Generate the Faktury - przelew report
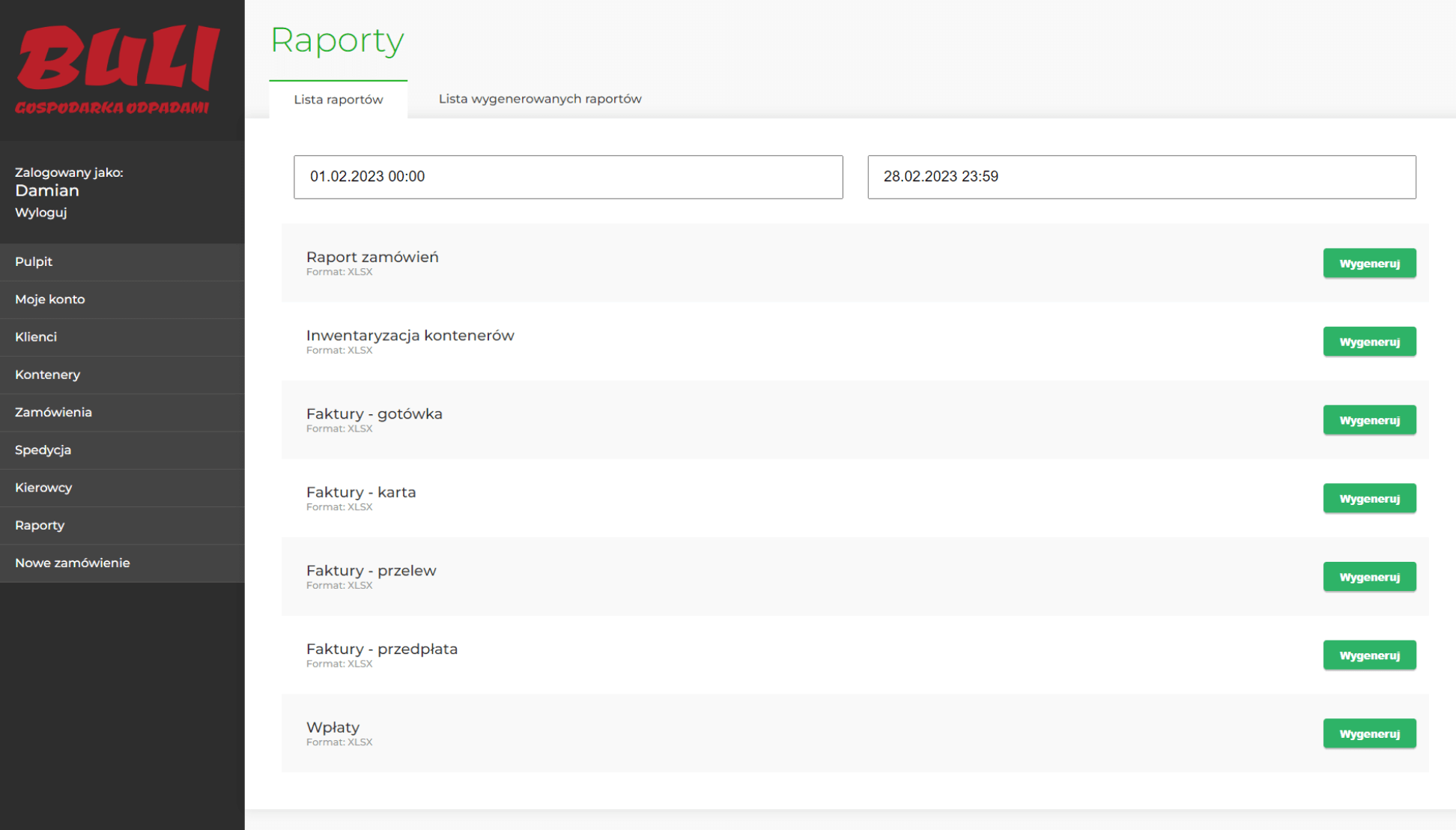The width and height of the screenshot is (1456, 830). (x=1368, y=577)
